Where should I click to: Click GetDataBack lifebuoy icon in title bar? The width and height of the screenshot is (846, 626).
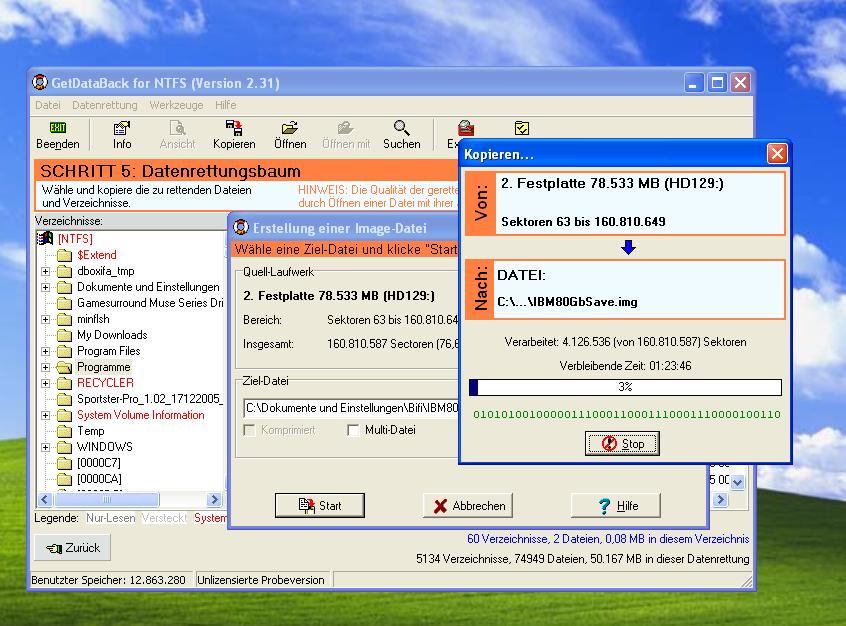pos(39,83)
